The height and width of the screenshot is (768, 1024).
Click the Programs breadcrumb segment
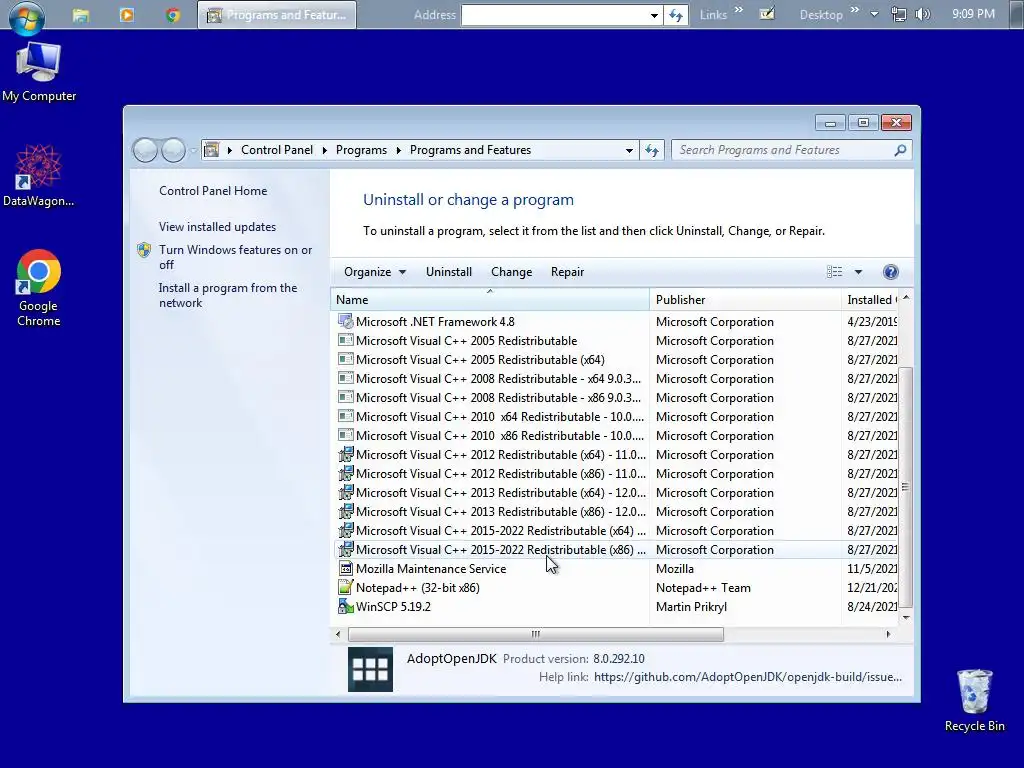click(x=361, y=150)
